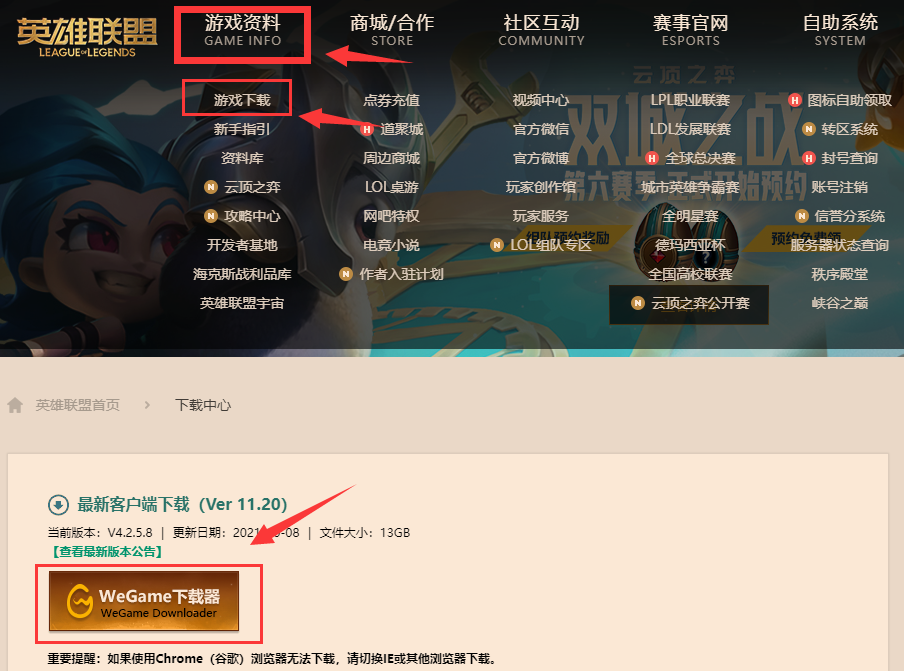The image size is (904, 671).
Task: Click the WeGame下载器 download button
Action: click(144, 601)
